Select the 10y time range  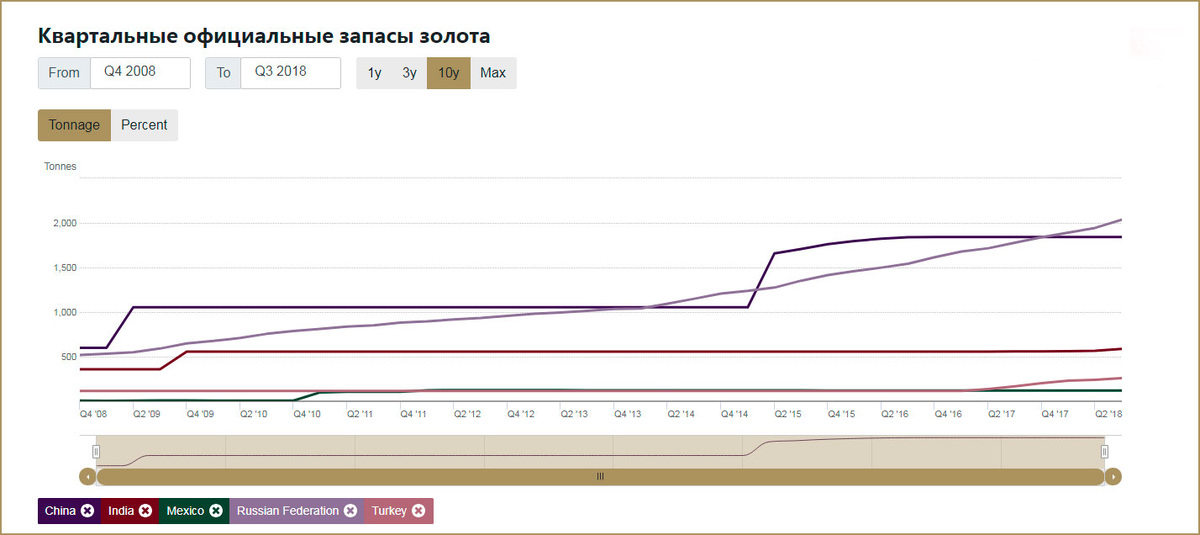(x=449, y=73)
